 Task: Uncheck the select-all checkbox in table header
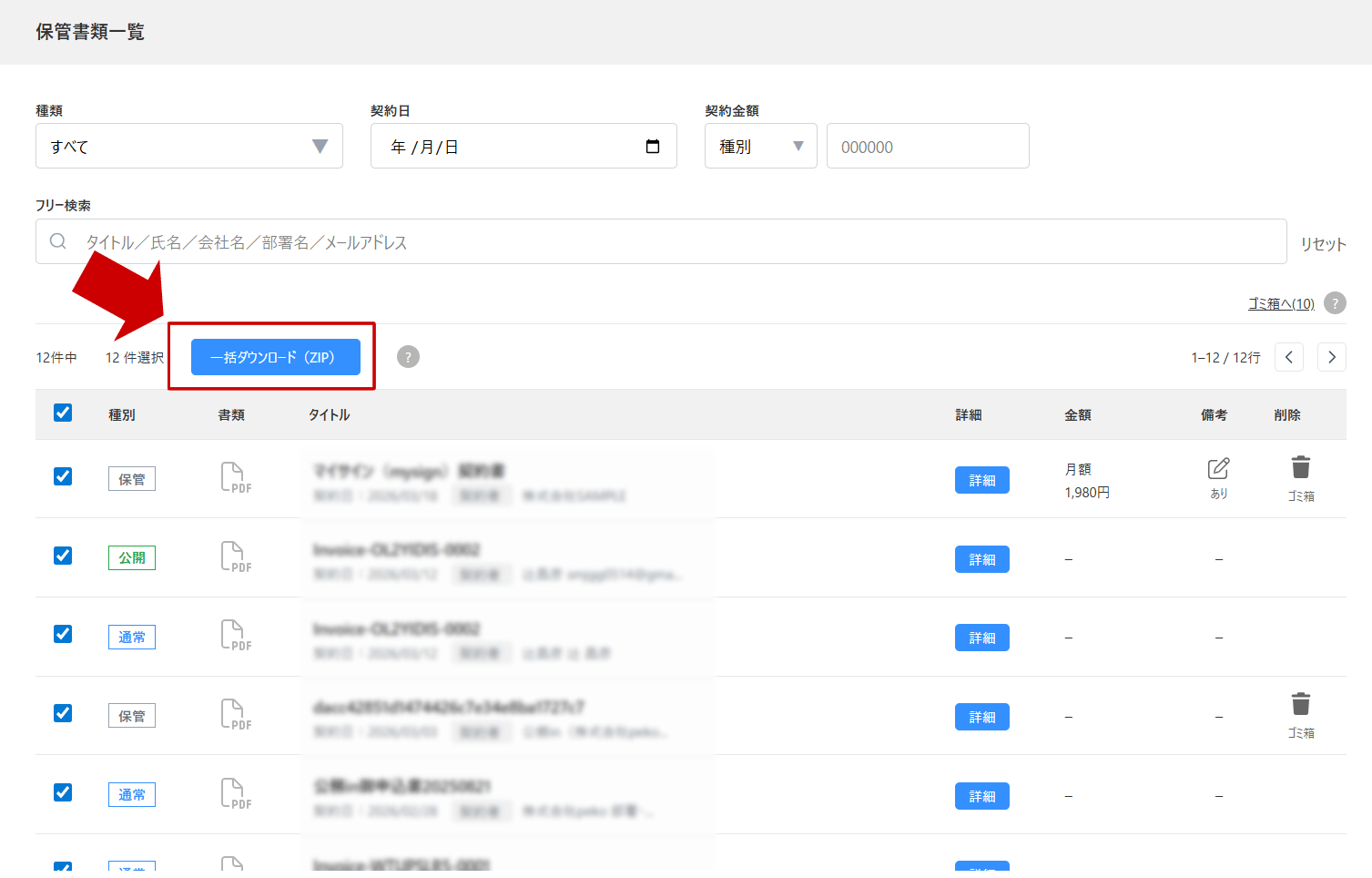point(62,413)
